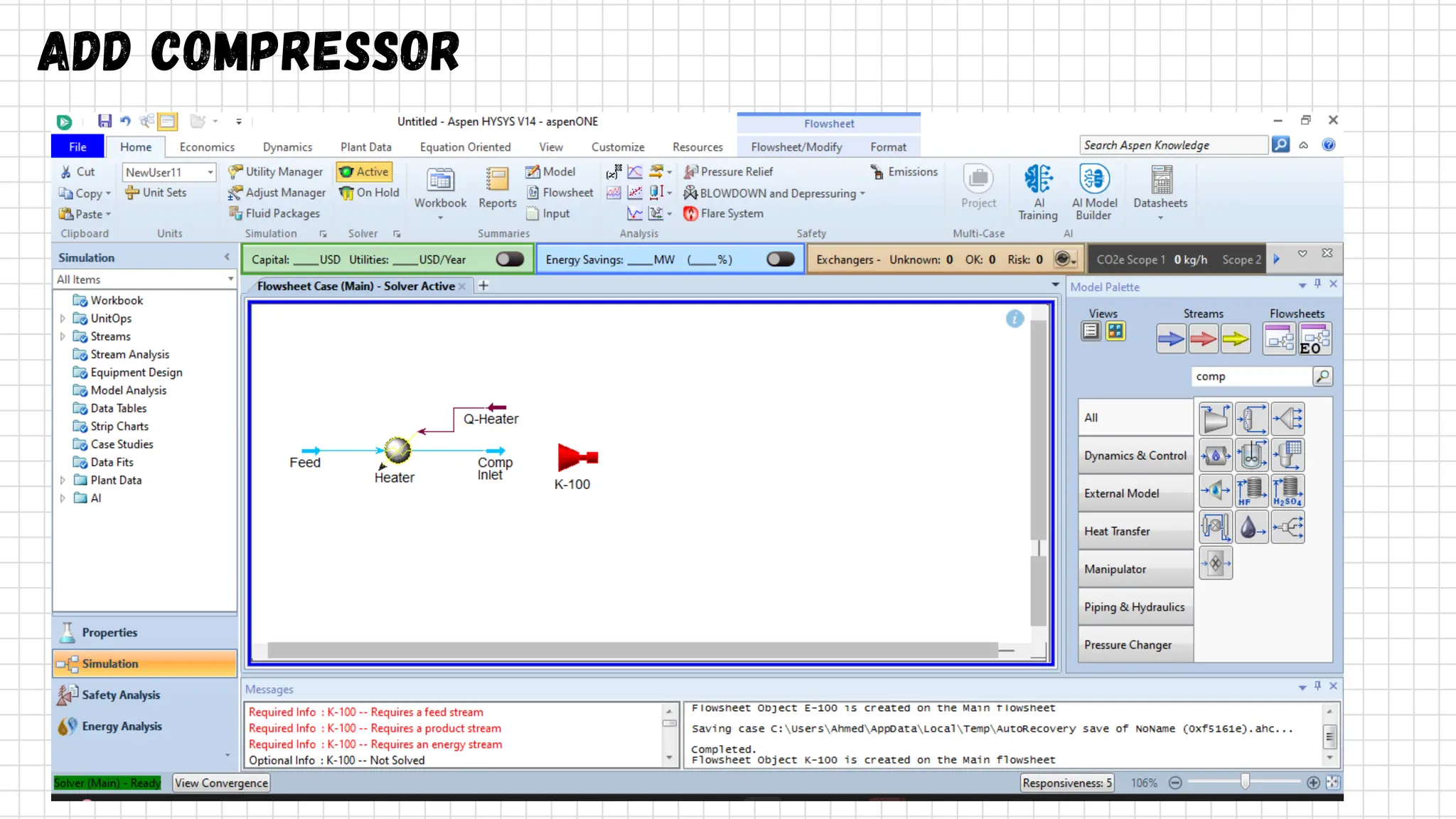Screen dimensions: 1456x819
Task: Select the Heat Transfer palette category
Action: click(1135, 531)
